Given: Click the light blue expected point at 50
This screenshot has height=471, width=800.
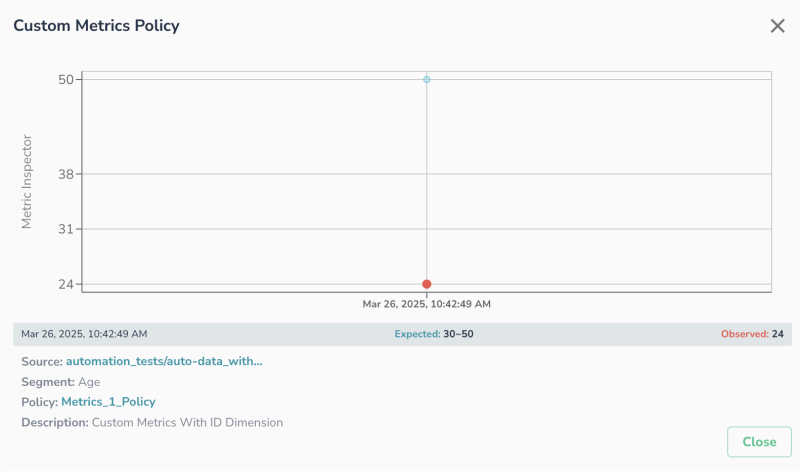Looking at the screenshot, I should tap(427, 79).
